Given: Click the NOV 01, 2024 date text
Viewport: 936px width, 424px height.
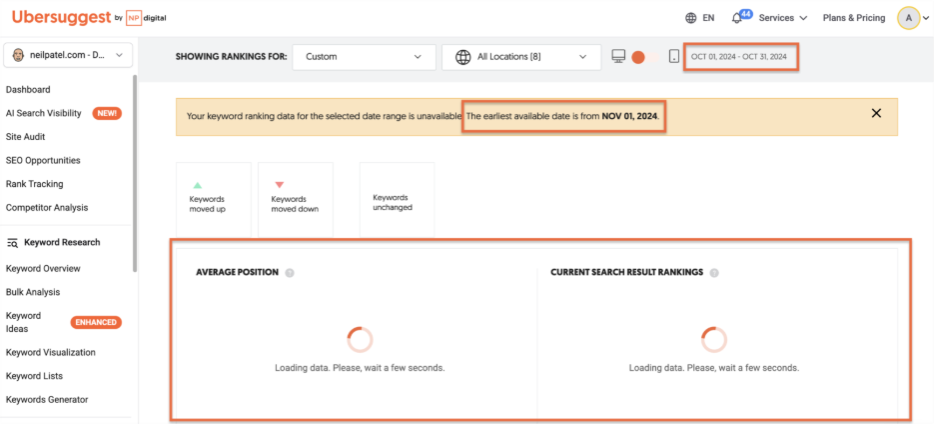Looking at the screenshot, I should pyautogui.click(x=629, y=116).
